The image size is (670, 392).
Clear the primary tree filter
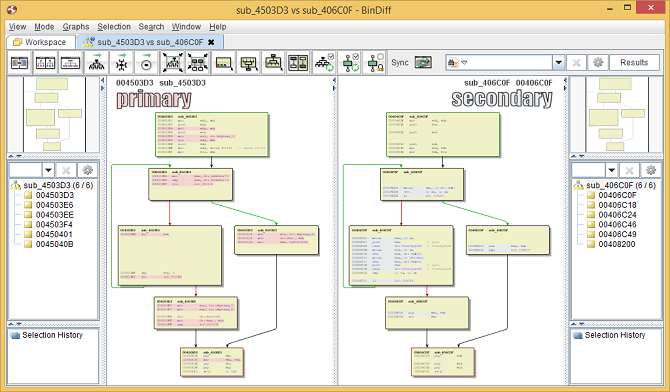66,170
